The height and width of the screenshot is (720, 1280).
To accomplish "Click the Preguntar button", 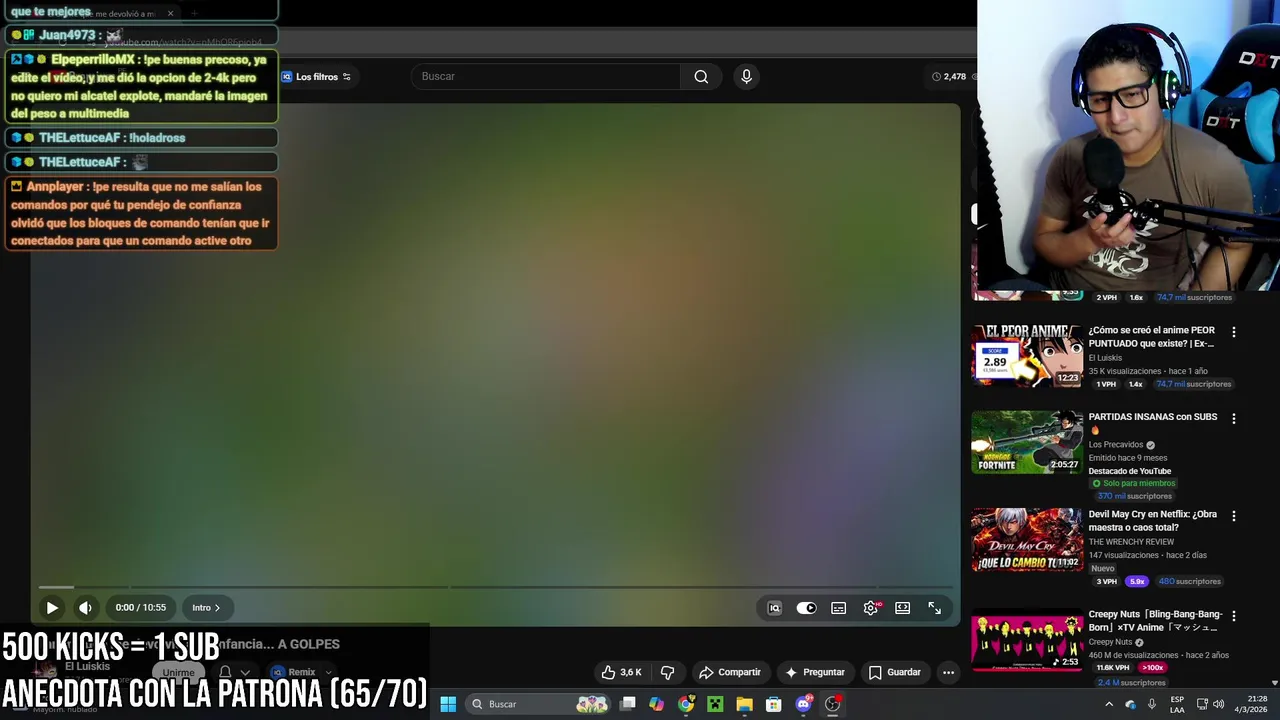I will 815,672.
